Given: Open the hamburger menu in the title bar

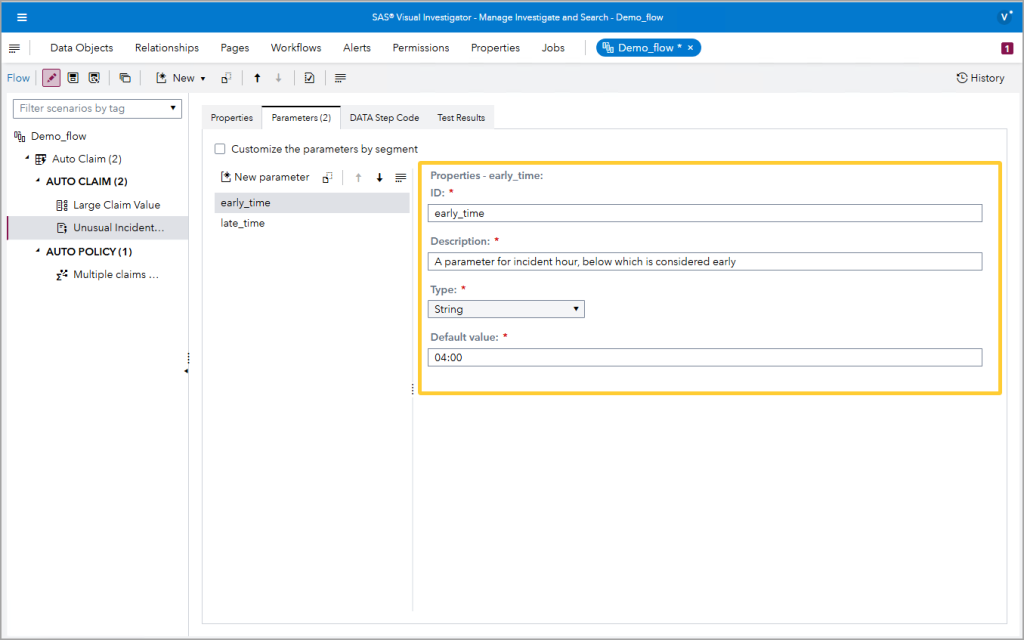Looking at the screenshot, I should pyautogui.click(x=22, y=17).
